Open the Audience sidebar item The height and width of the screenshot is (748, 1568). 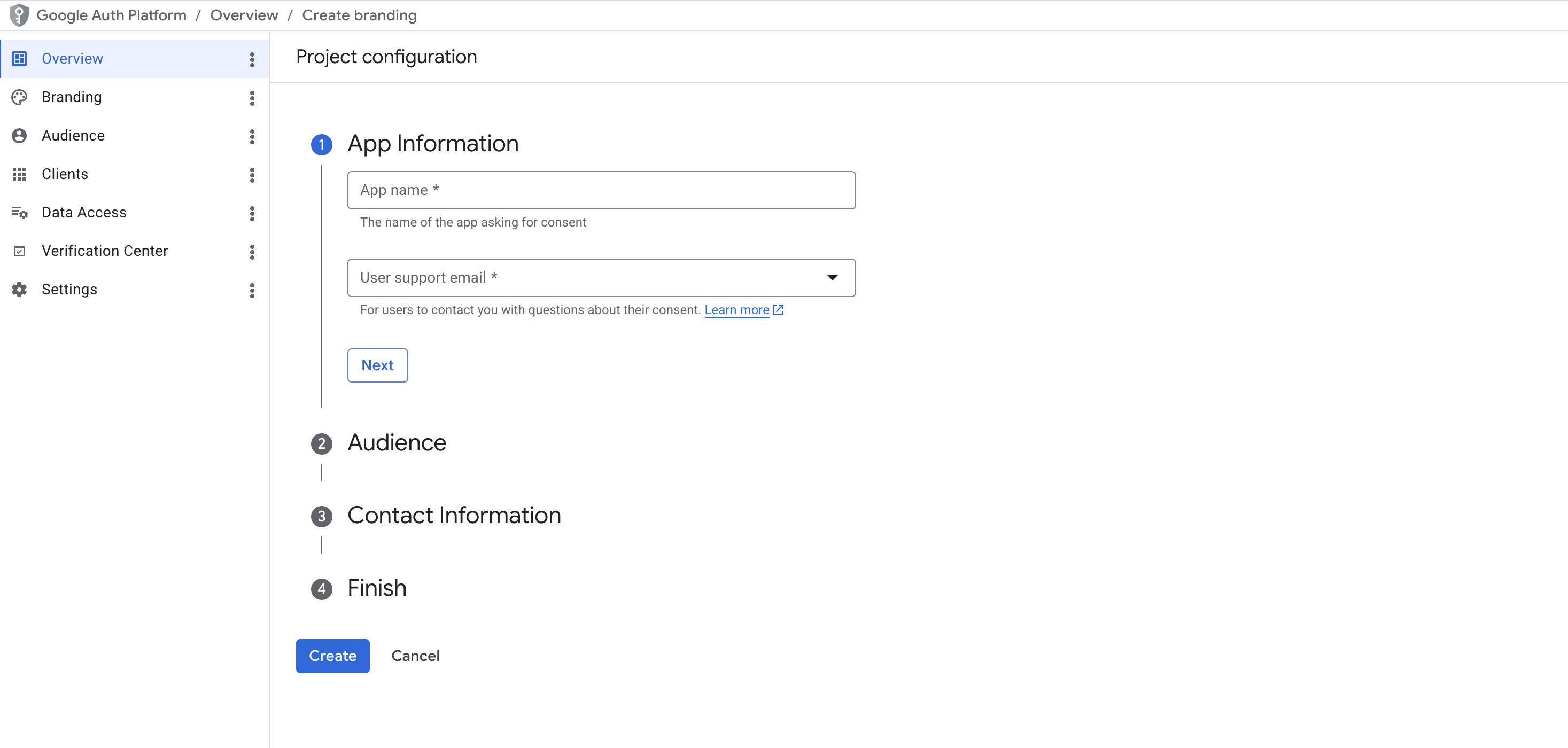tap(135, 136)
